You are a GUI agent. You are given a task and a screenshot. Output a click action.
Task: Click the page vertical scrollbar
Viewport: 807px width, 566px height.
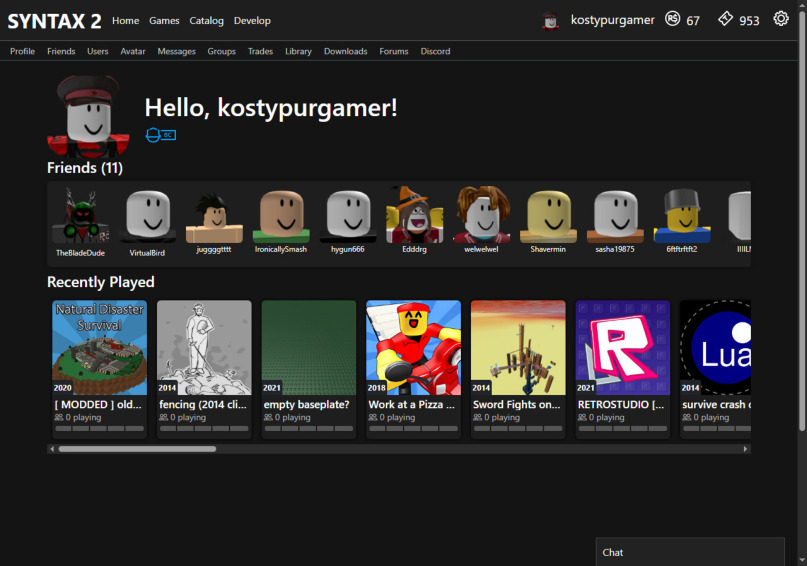click(802, 221)
